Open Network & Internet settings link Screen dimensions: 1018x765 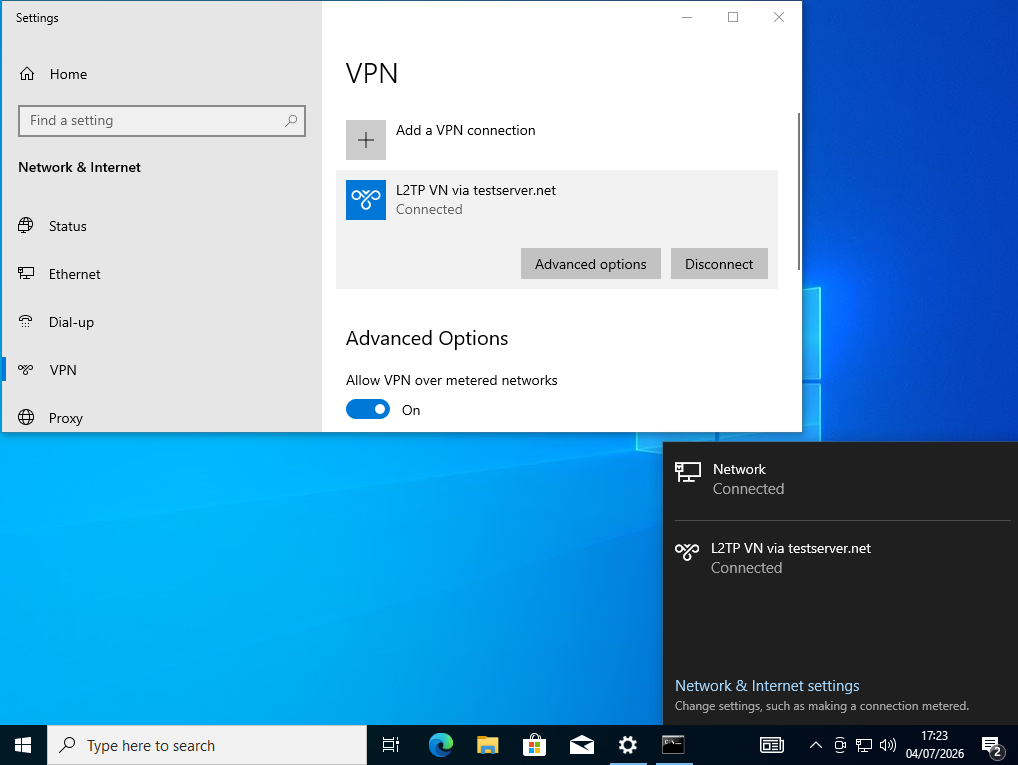point(767,686)
